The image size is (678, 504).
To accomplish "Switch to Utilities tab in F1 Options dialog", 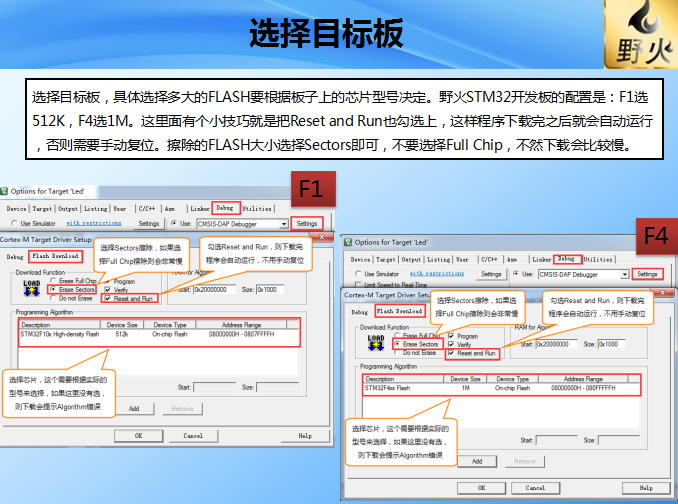I will pos(257,208).
